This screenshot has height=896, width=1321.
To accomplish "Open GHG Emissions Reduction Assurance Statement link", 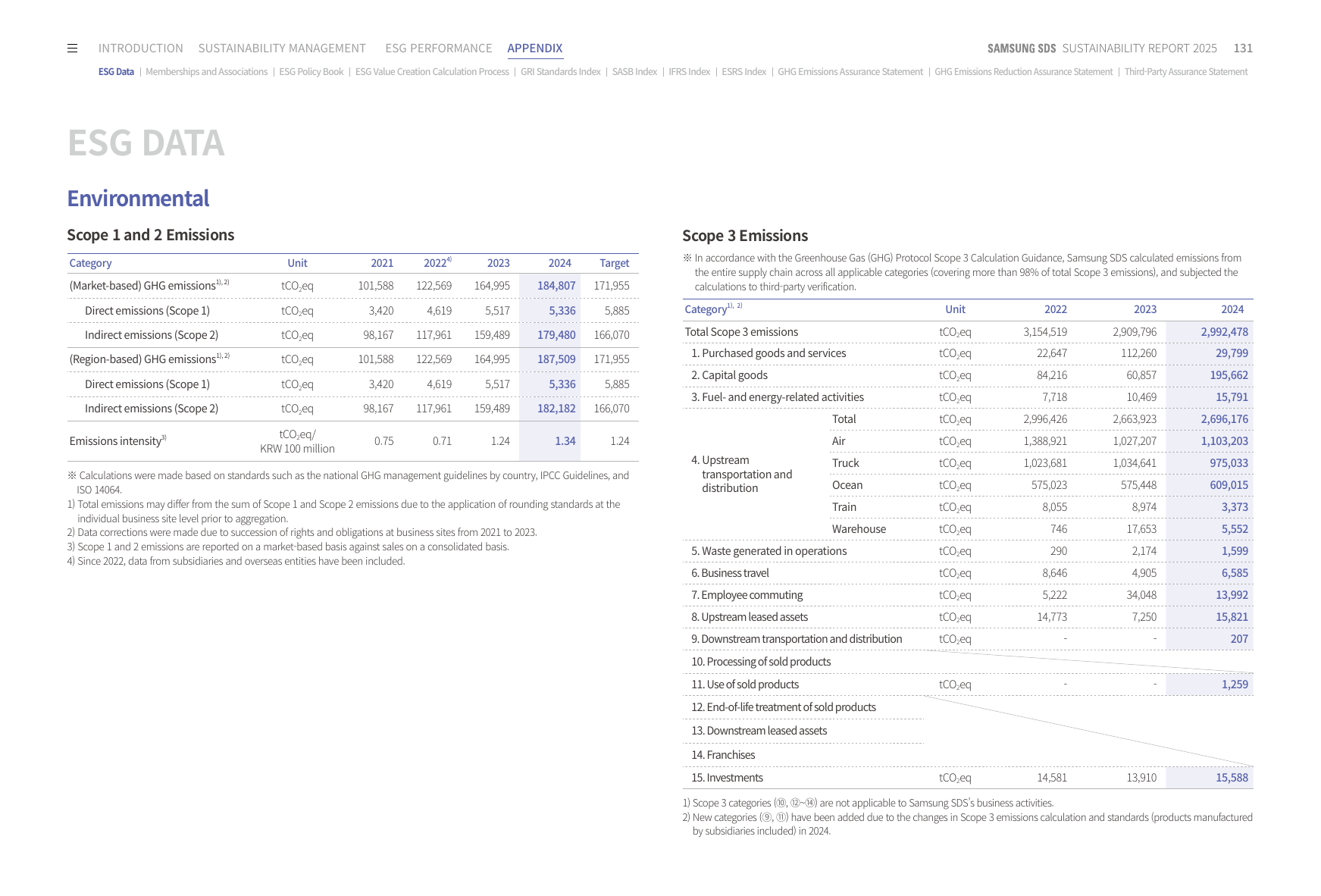I will tap(1023, 72).
